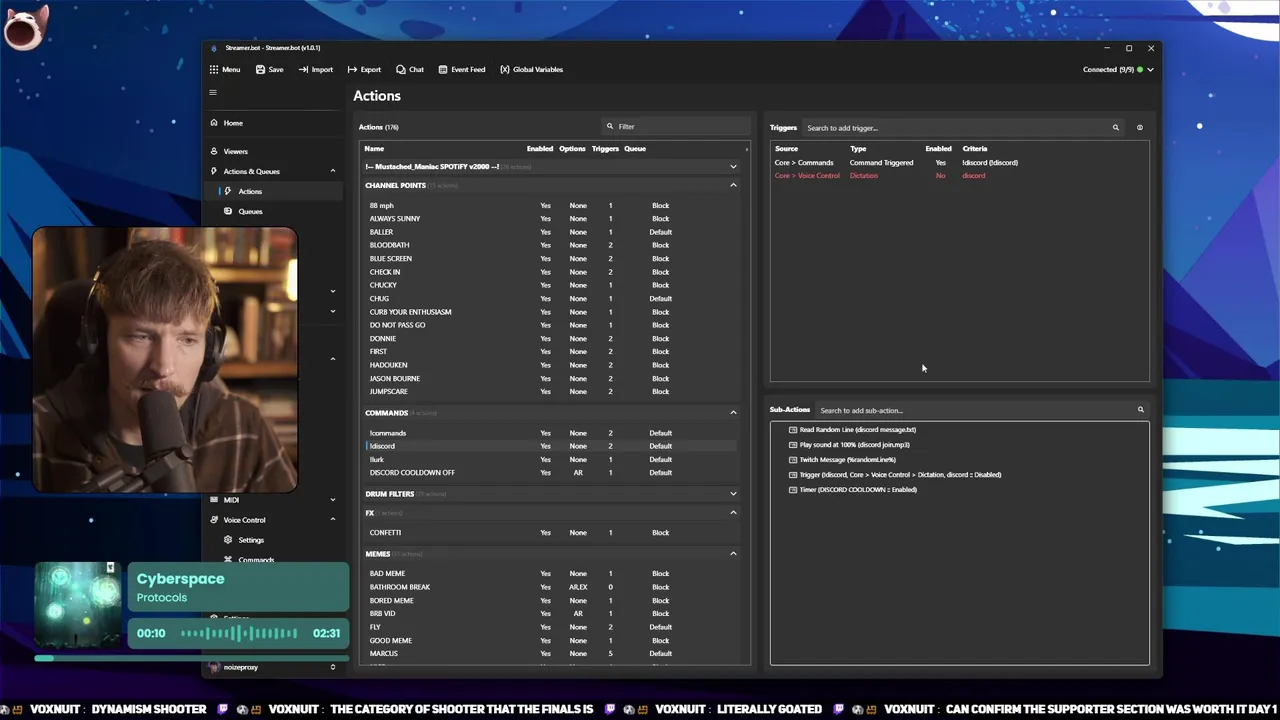1280x720 pixels.
Task: Click the sub-actions search magnifier icon
Action: click(x=1140, y=410)
